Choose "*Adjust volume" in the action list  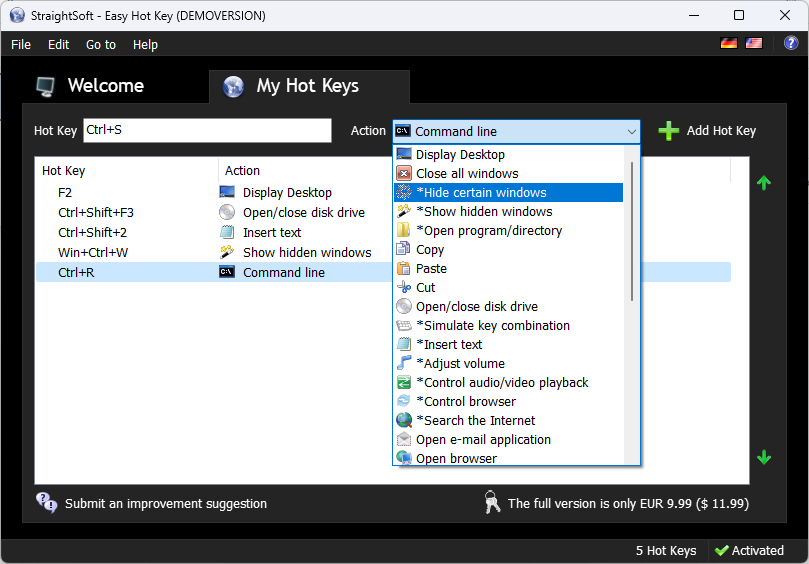(460, 363)
